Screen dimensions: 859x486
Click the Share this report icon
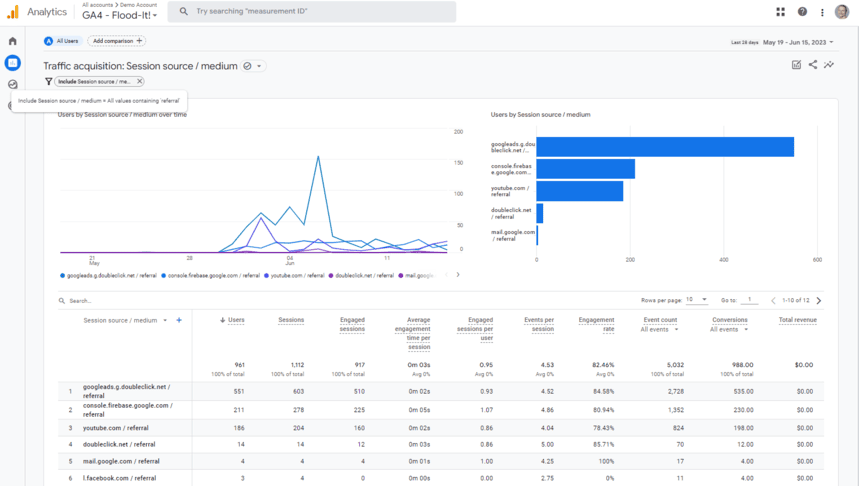[x=812, y=65]
